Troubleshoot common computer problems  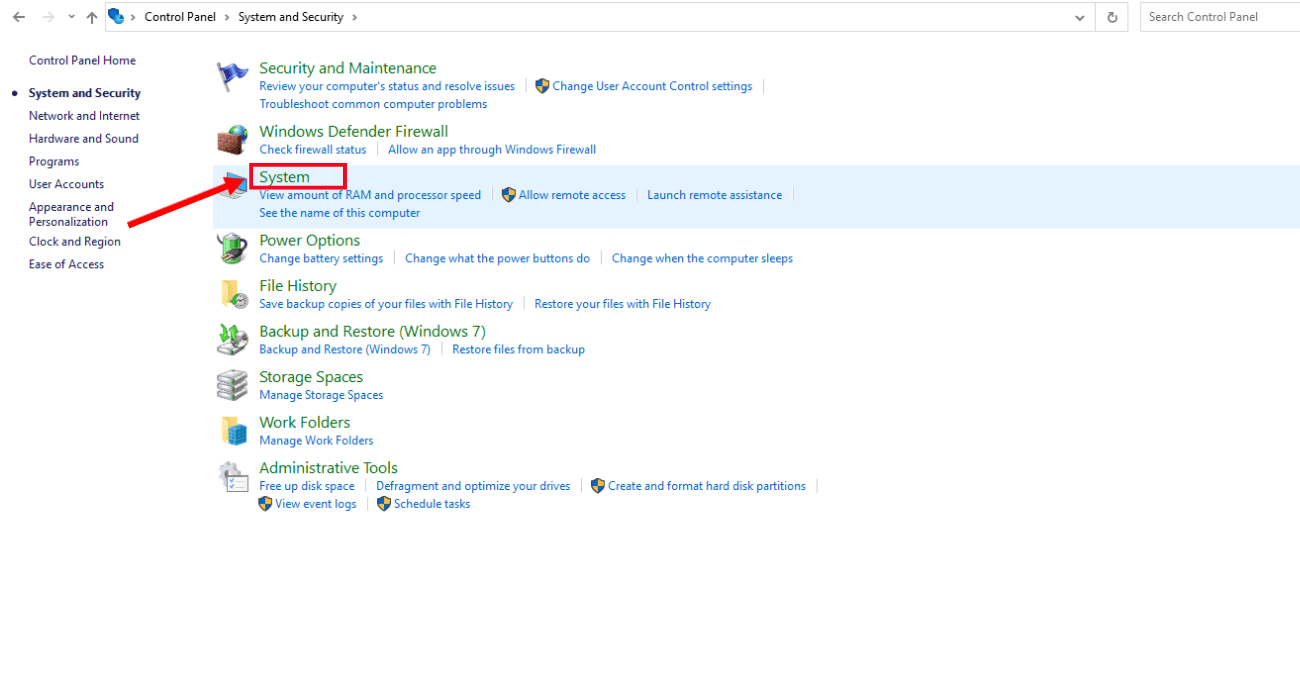click(x=373, y=105)
